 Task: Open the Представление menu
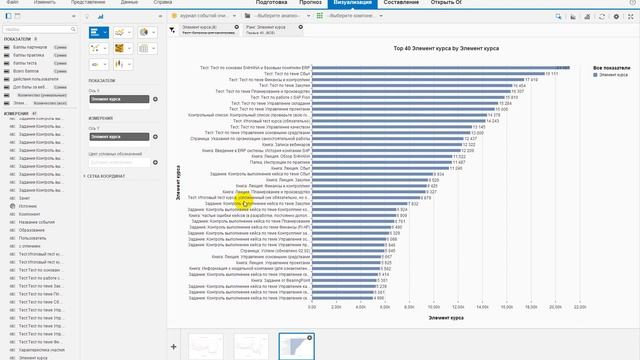coord(88,2)
